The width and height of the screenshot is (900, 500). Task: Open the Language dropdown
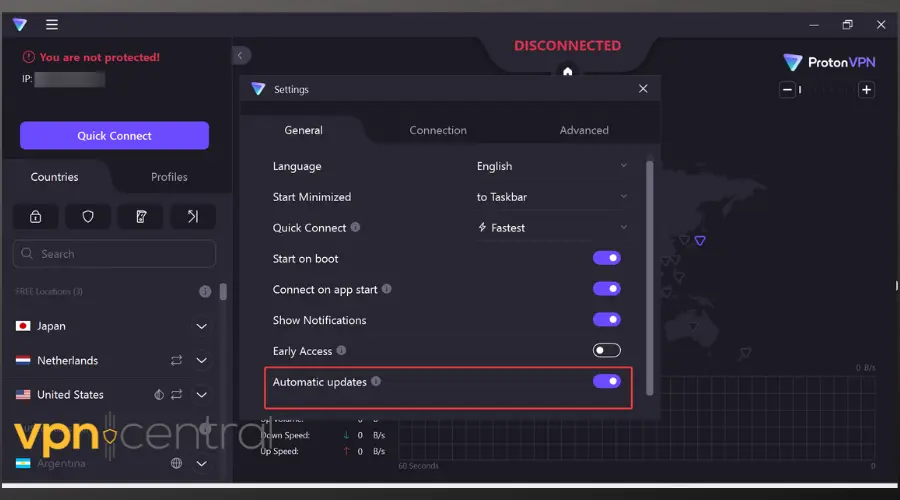[x=552, y=166]
